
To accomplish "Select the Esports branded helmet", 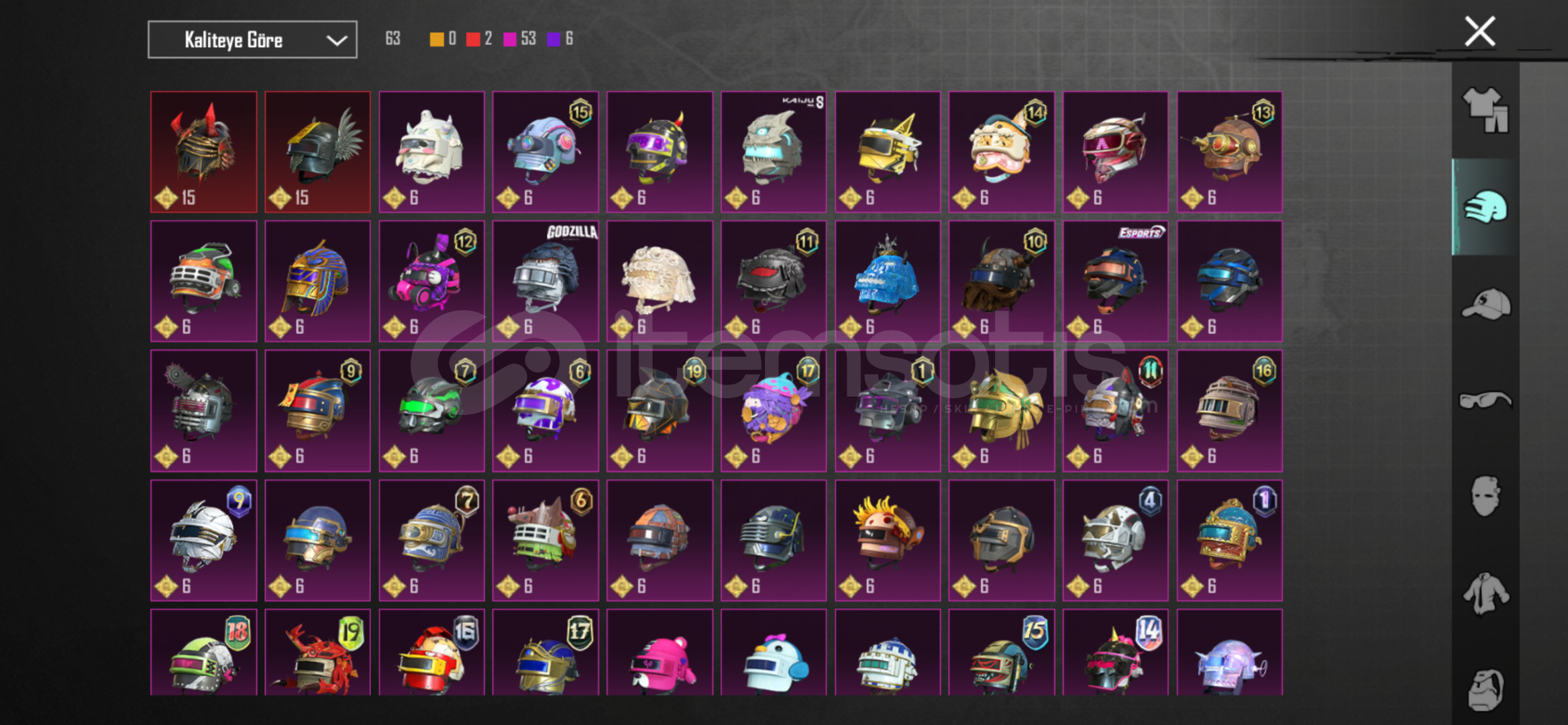I will [x=1115, y=281].
